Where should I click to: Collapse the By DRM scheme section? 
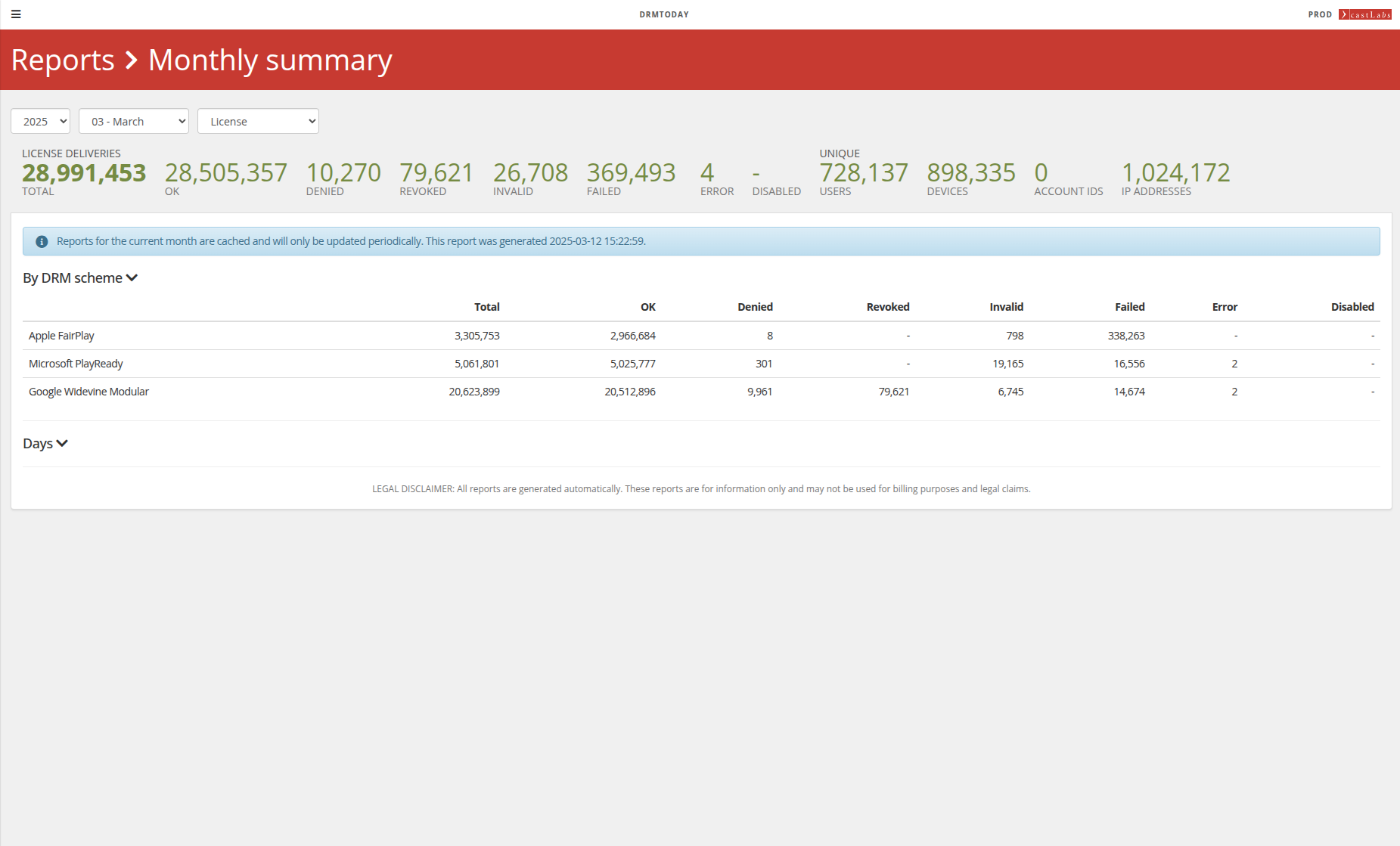(x=79, y=277)
